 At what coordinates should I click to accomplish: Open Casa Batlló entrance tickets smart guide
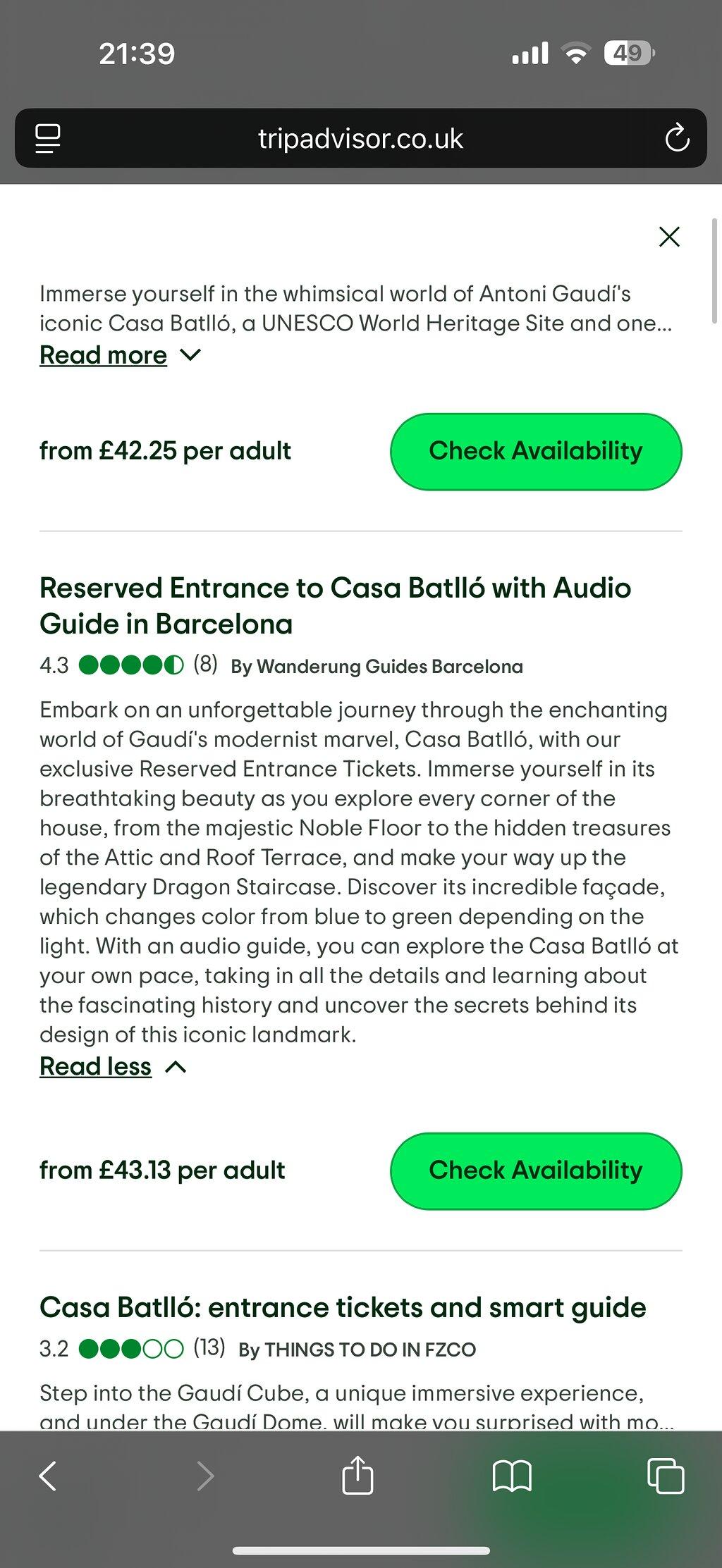click(x=343, y=1307)
